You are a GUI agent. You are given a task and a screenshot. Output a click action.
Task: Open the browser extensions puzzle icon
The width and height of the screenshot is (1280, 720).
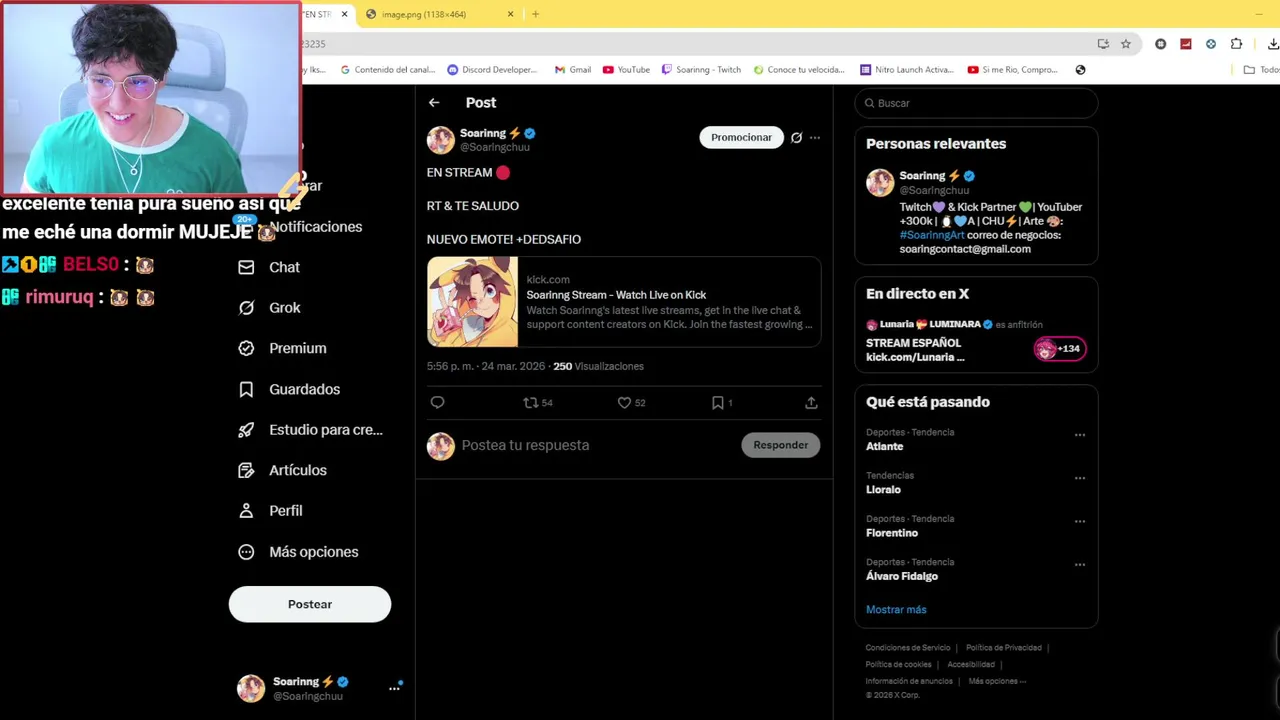click(x=1237, y=44)
